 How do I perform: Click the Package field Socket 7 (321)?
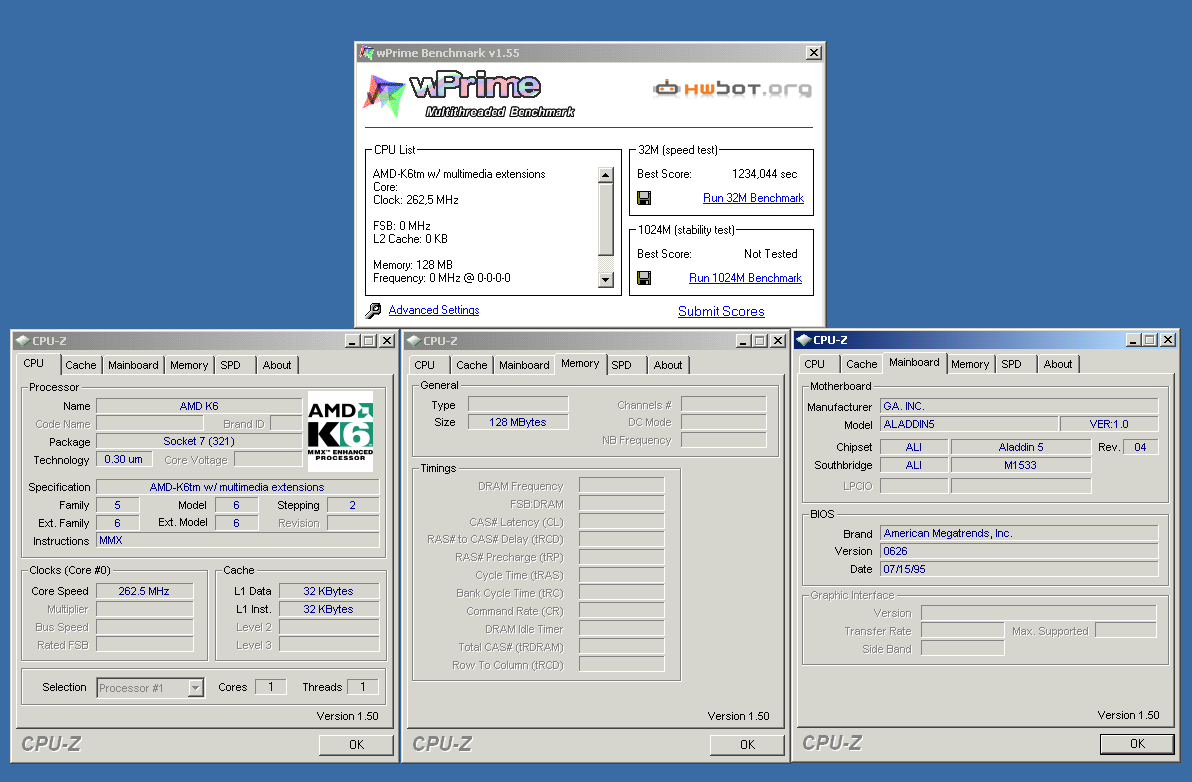(x=199, y=441)
